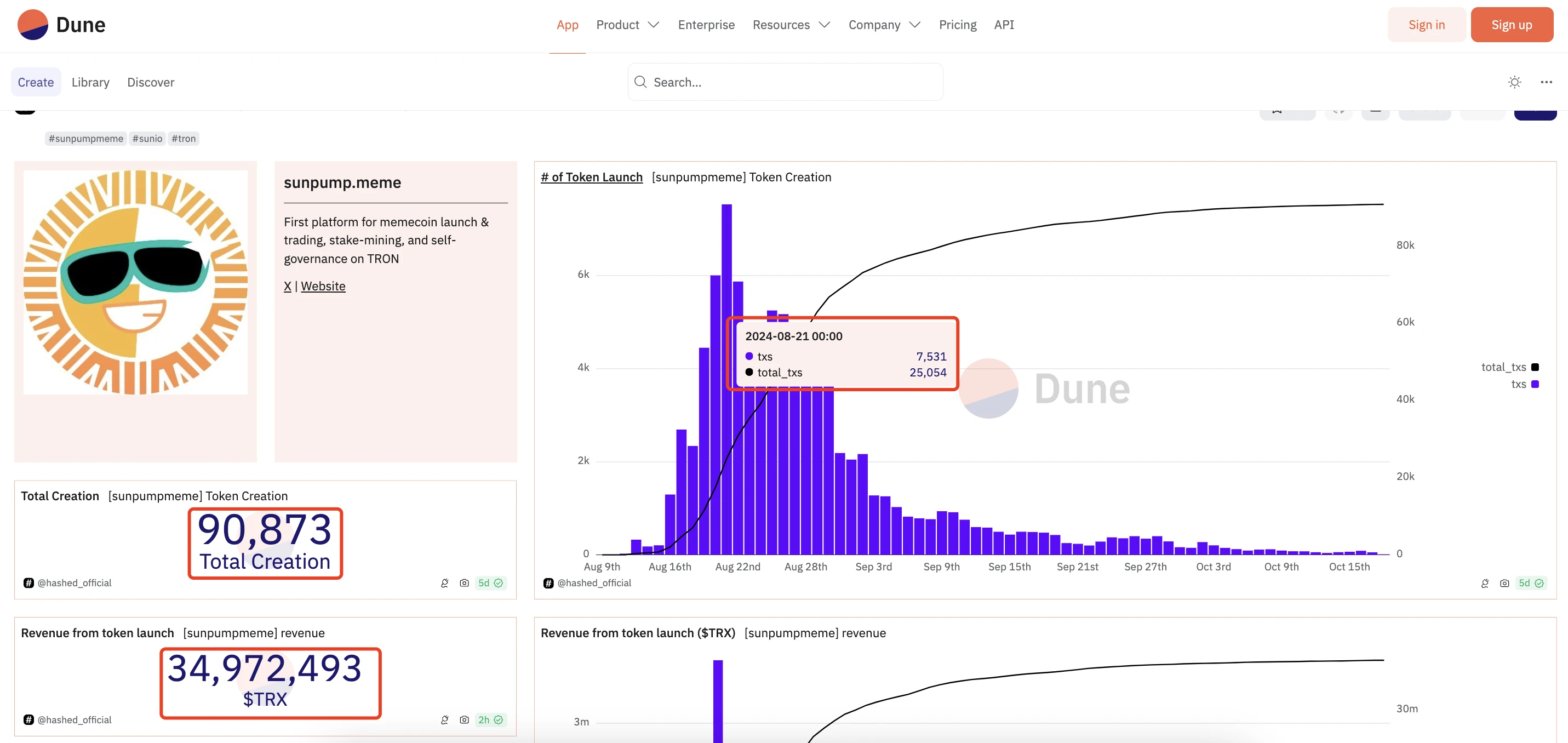The image size is (1568, 743).
Task: Toggle the #sunpumpmeme tag filter
Action: pos(85,139)
